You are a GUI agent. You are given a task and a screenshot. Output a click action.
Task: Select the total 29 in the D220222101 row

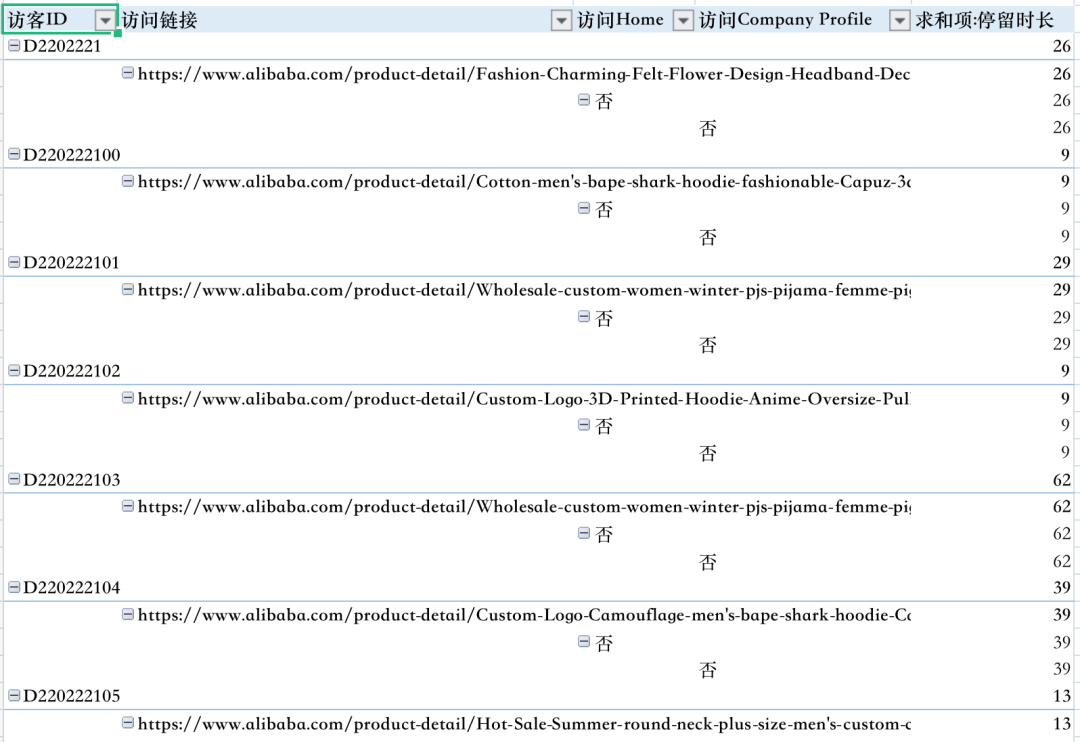[1061, 262]
